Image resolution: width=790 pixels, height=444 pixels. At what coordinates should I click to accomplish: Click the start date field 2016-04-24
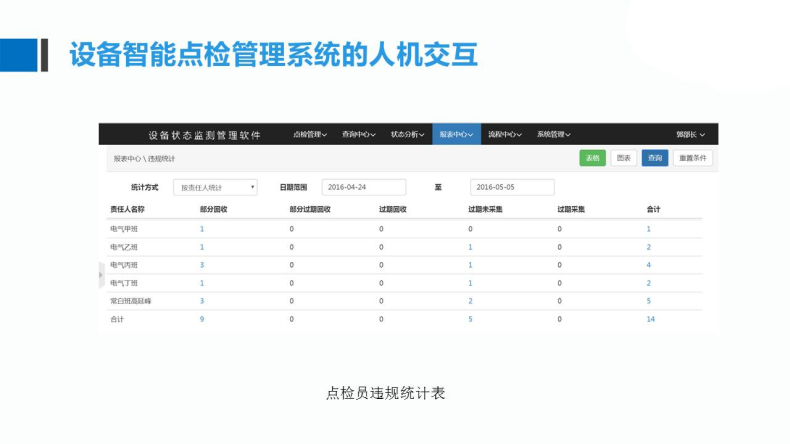pos(363,187)
